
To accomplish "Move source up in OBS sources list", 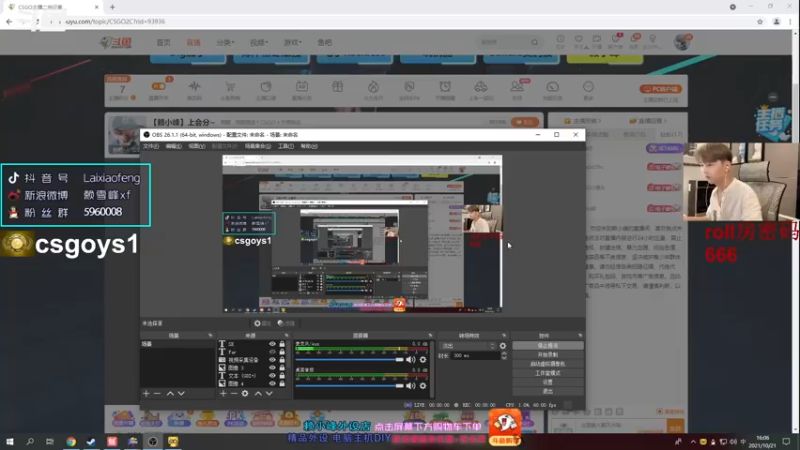I will [258, 393].
